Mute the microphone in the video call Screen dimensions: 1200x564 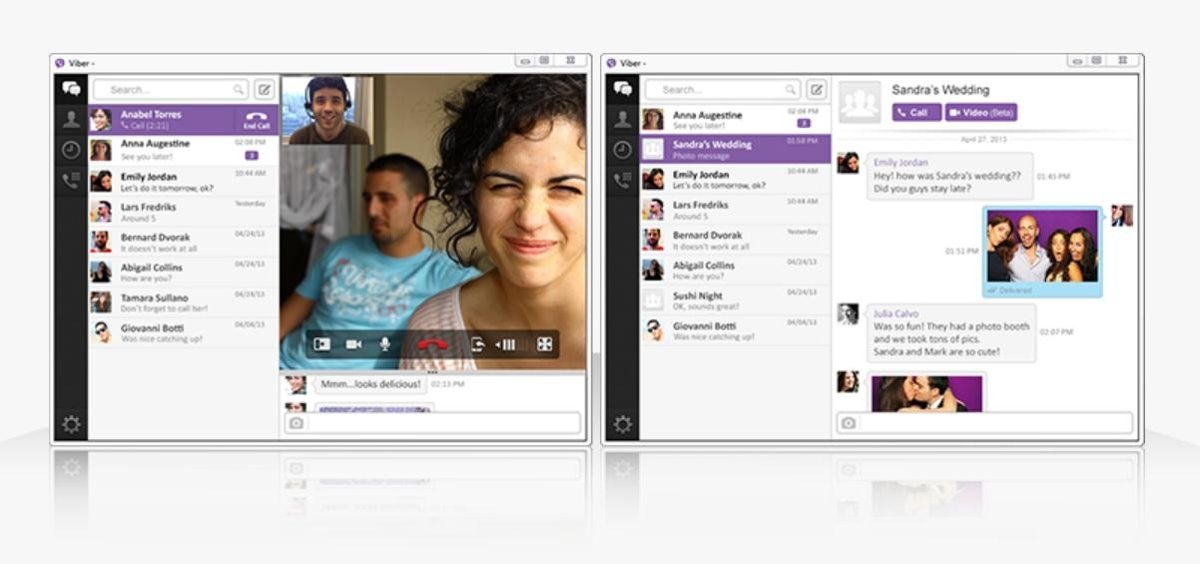coord(384,344)
